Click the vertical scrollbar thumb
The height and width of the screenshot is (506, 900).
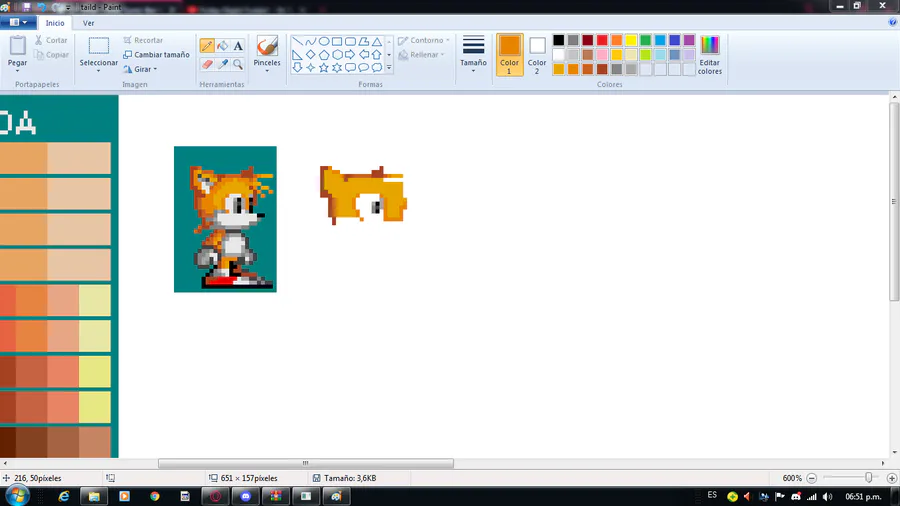pos(894,202)
